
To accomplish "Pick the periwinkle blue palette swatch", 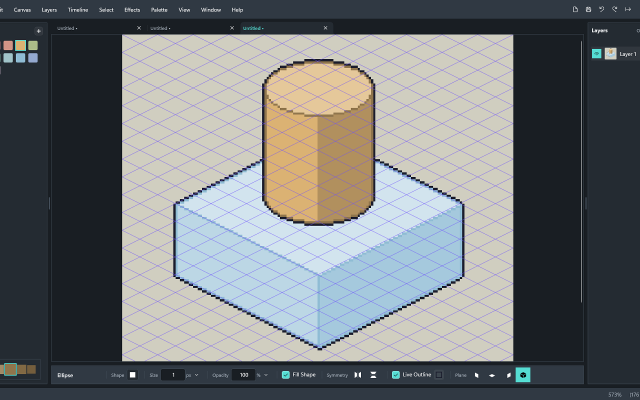I will pos(33,58).
